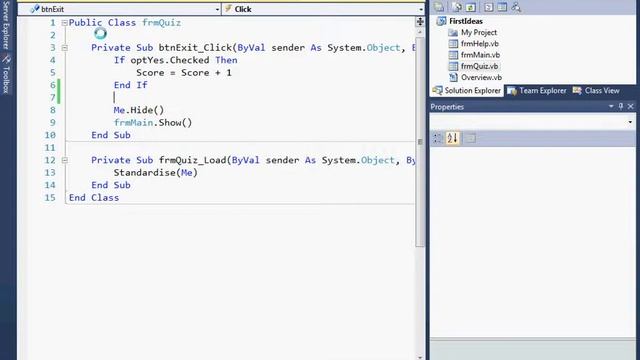Collapse the btnExit_Click sub outline
This screenshot has width=640, height=360.
click(64, 48)
